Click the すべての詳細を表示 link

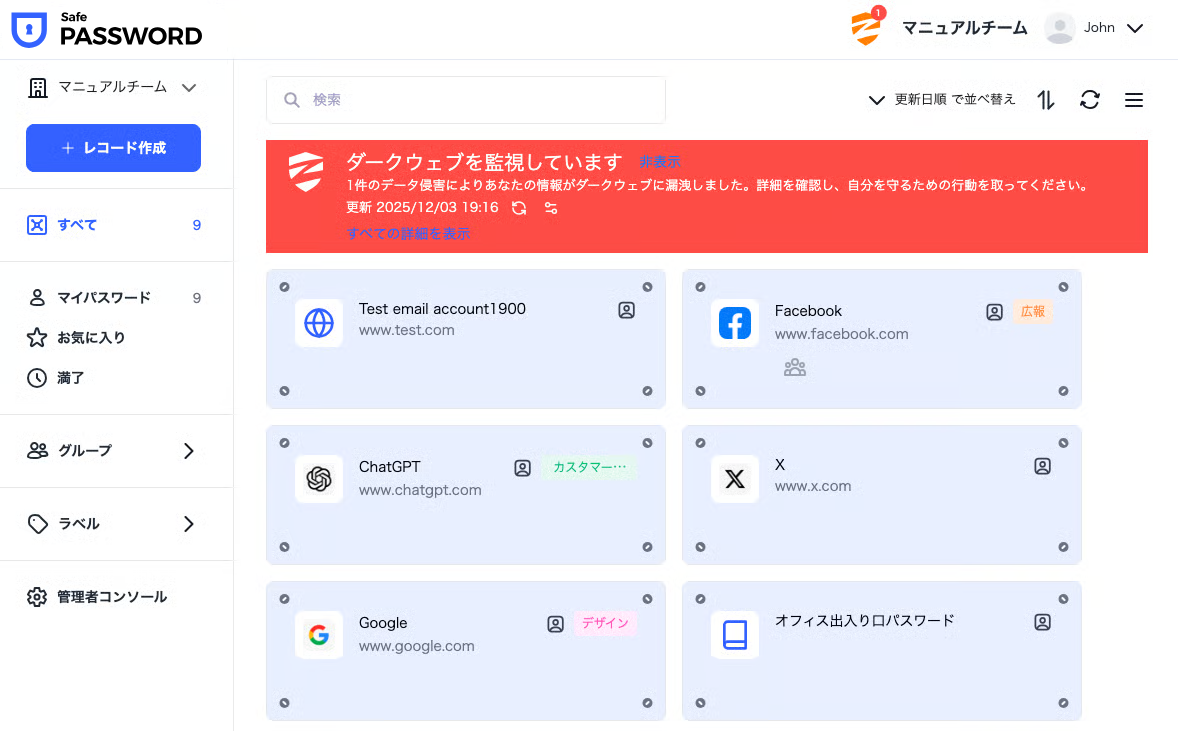pyautogui.click(x=408, y=234)
